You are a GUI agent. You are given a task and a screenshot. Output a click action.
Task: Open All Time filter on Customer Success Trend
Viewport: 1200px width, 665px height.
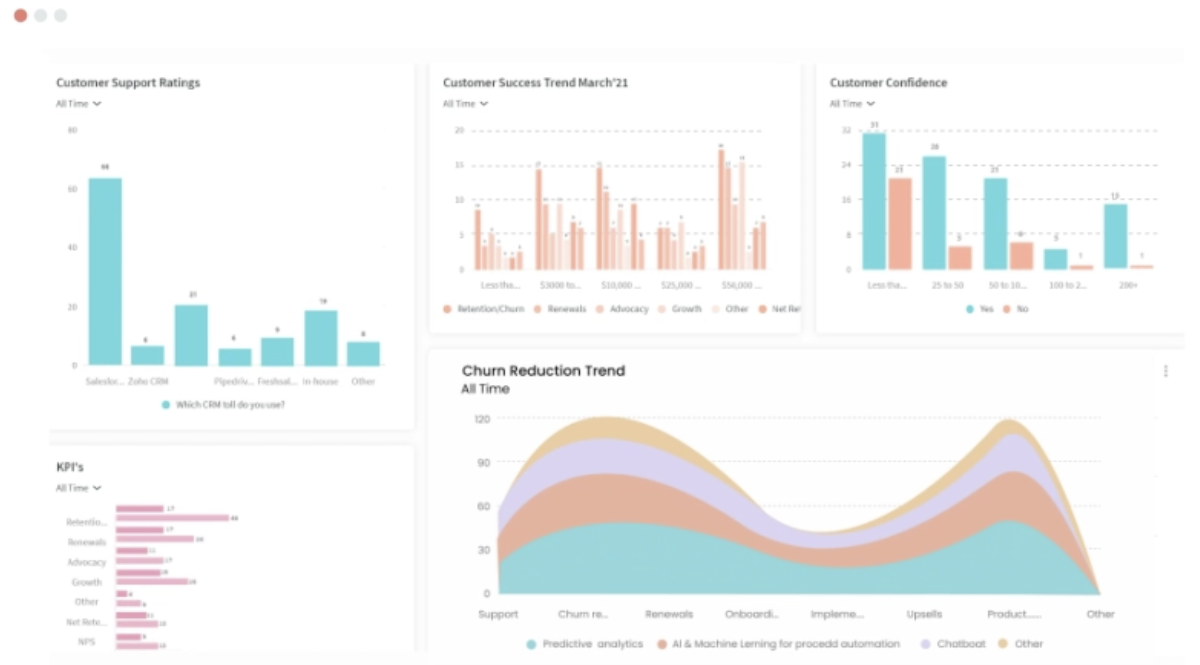[x=465, y=104]
